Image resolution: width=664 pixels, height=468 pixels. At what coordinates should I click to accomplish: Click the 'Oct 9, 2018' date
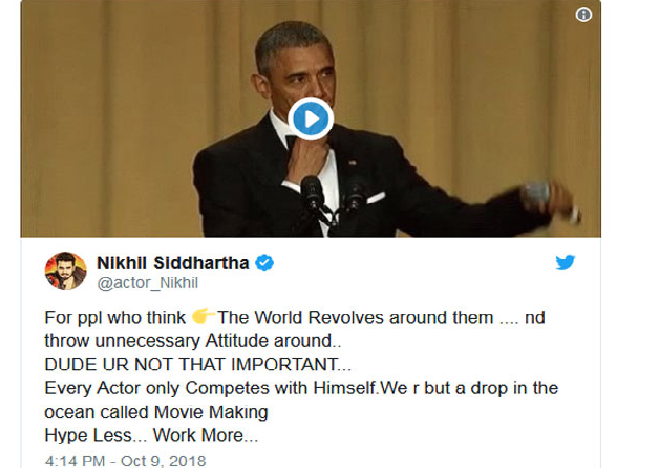pyautogui.click(x=163, y=461)
